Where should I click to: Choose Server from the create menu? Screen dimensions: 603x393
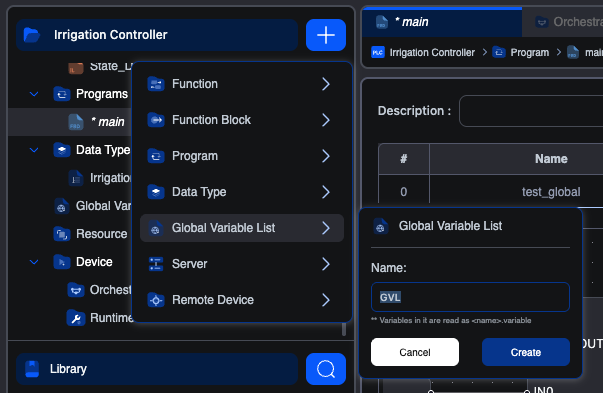pyautogui.click(x=242, y=264)
